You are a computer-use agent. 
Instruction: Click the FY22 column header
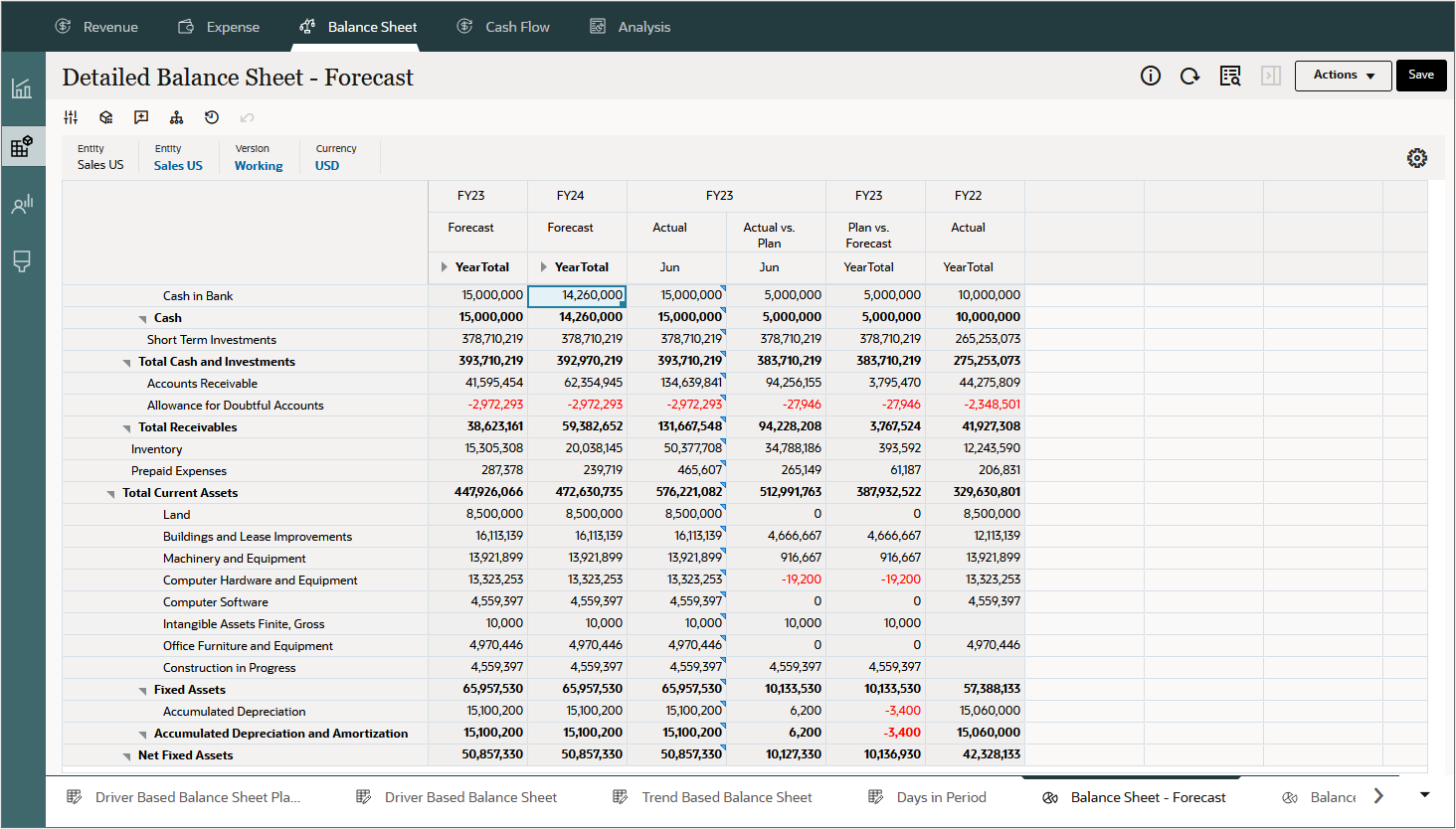tap(969, 196)
